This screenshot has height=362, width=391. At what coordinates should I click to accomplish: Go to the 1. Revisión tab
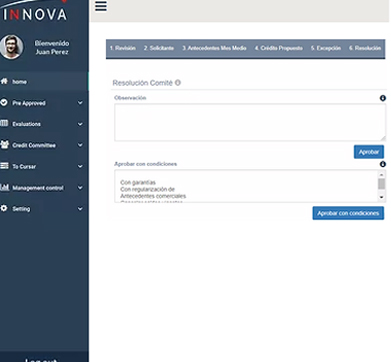(x=123, y=48)
